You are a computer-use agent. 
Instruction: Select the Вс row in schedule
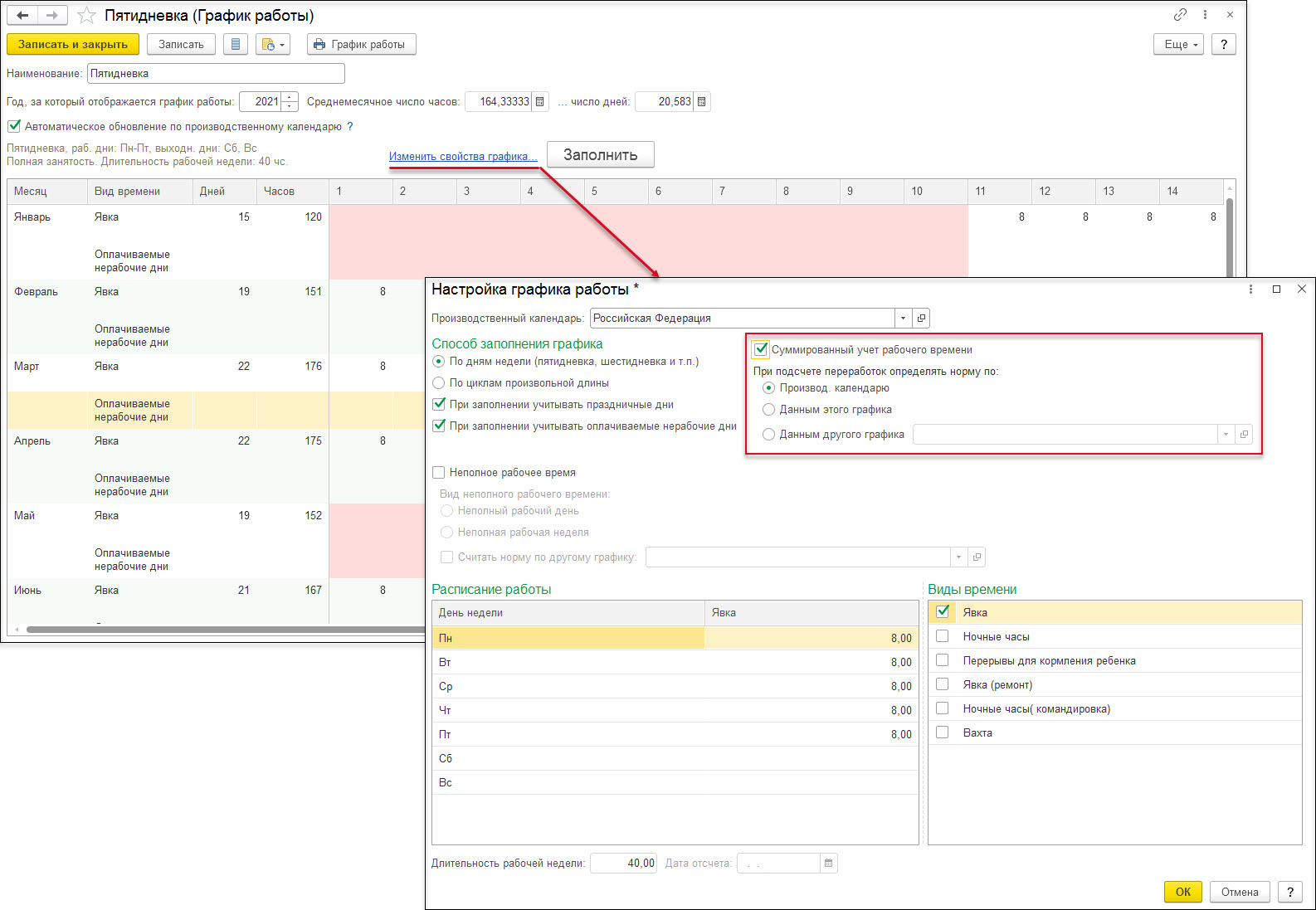tap(675, 782)
